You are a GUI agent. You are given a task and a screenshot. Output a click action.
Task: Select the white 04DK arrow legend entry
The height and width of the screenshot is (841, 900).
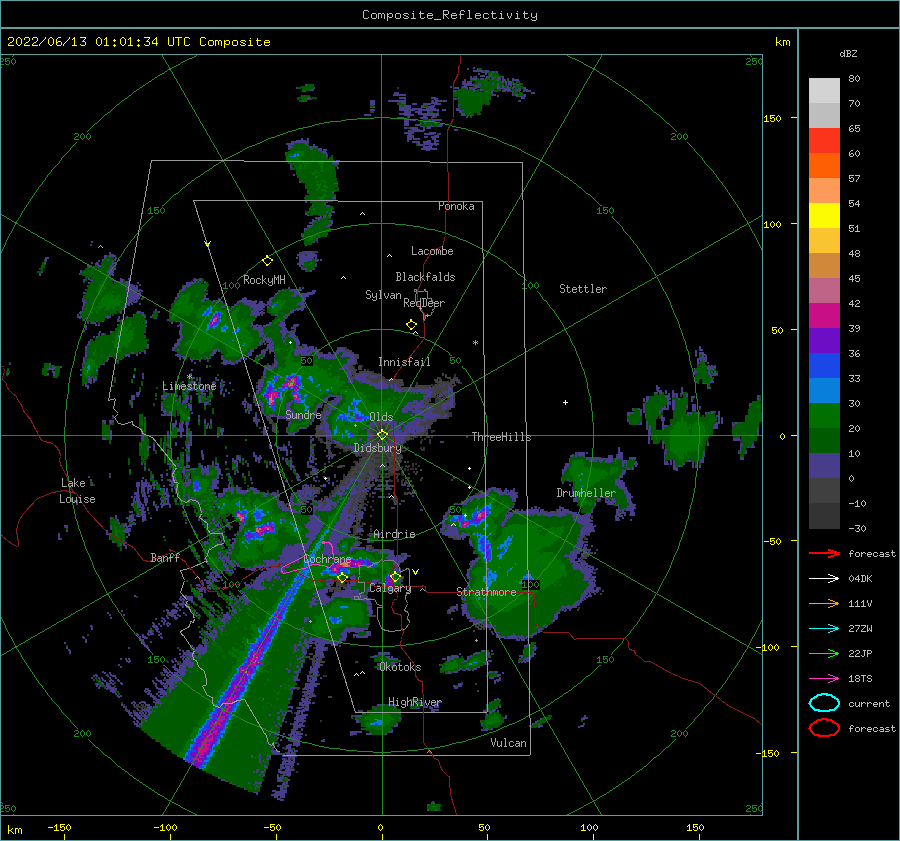[x=824, y=579]
